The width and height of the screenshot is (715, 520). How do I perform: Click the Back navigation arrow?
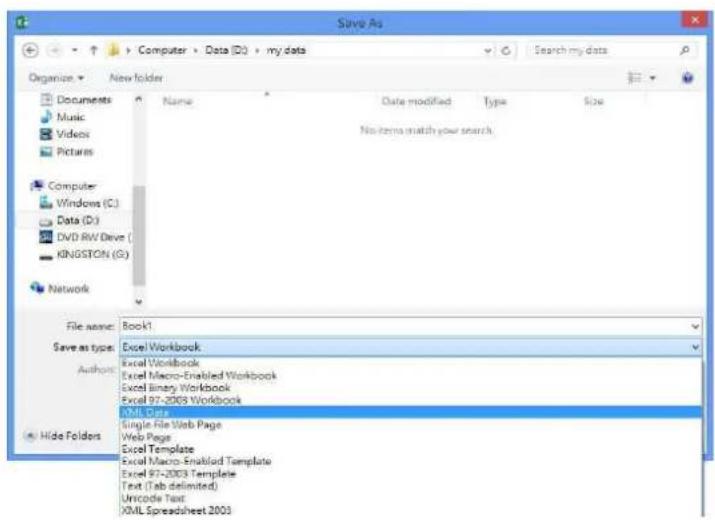(x=31, y=50)
